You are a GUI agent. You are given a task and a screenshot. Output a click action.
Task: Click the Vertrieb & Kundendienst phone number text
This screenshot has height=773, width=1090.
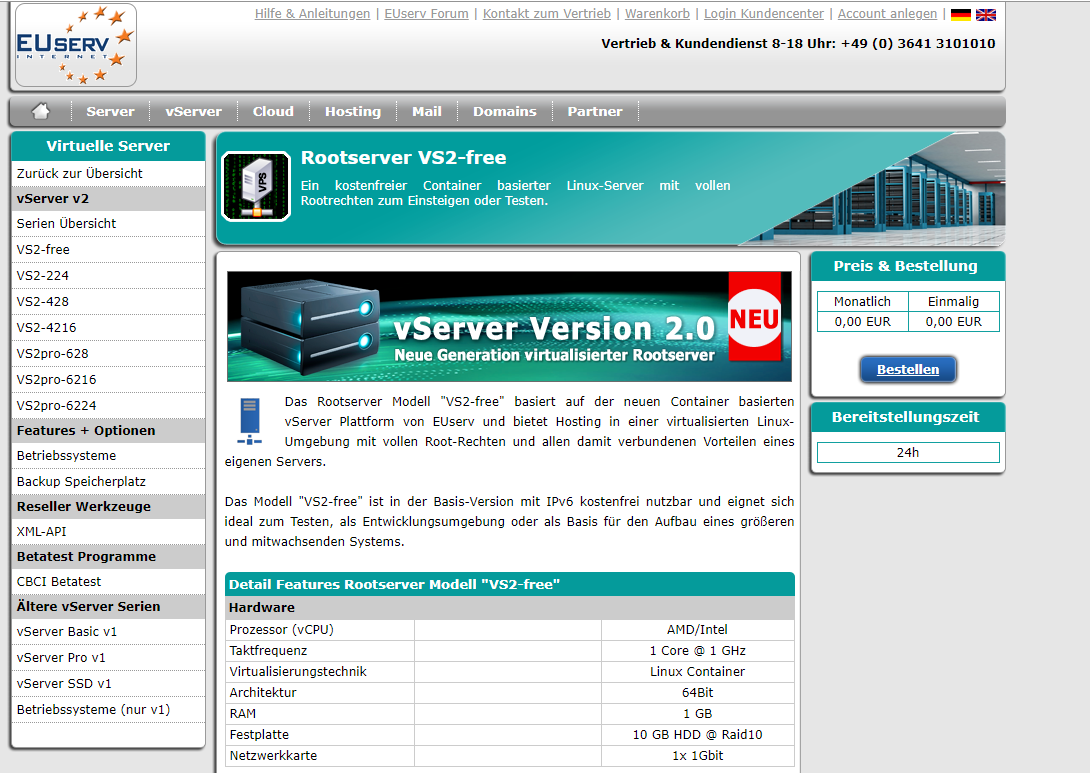pos(798,43)
